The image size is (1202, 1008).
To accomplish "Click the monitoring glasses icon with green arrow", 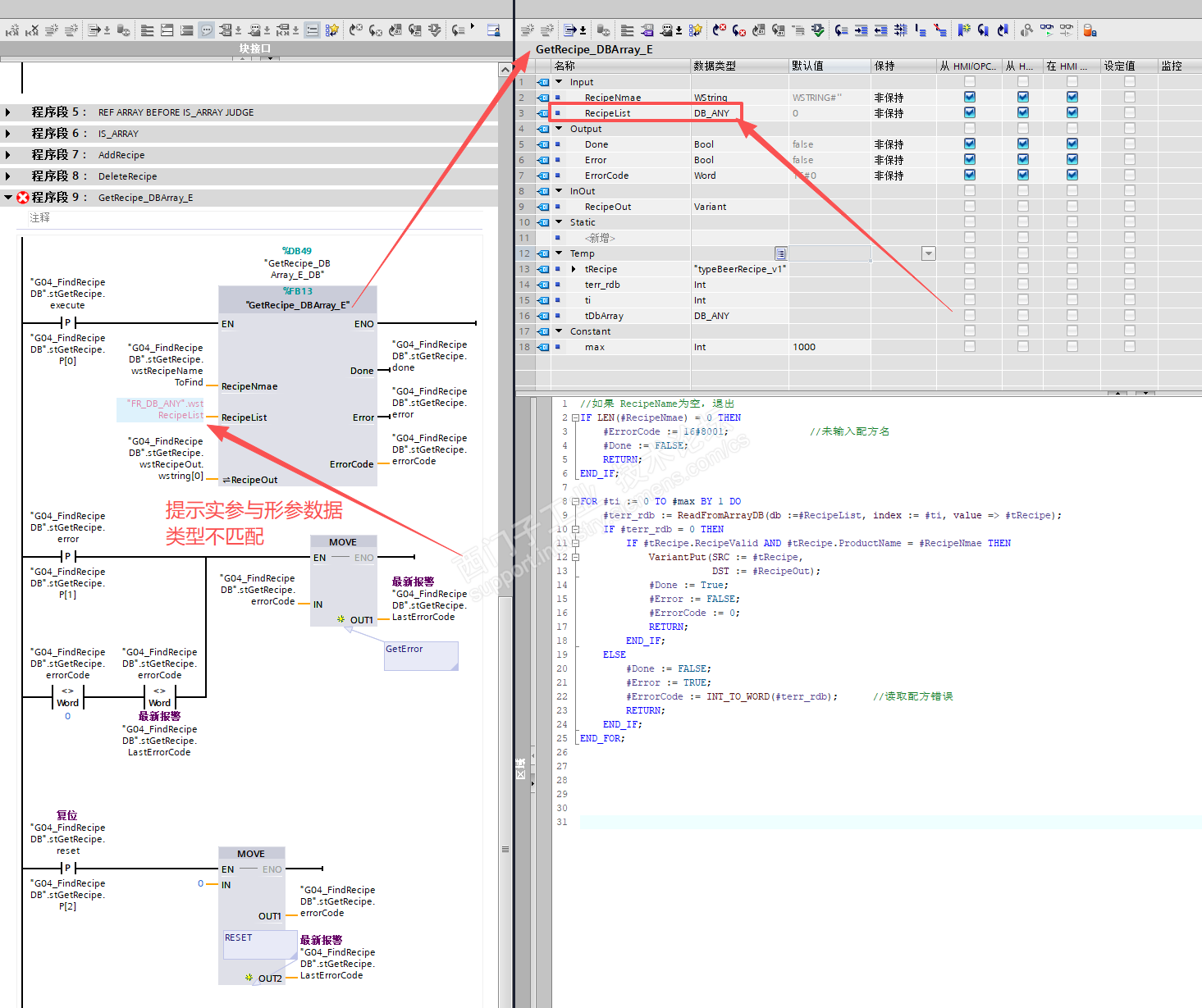I will tap(1047, 30).
